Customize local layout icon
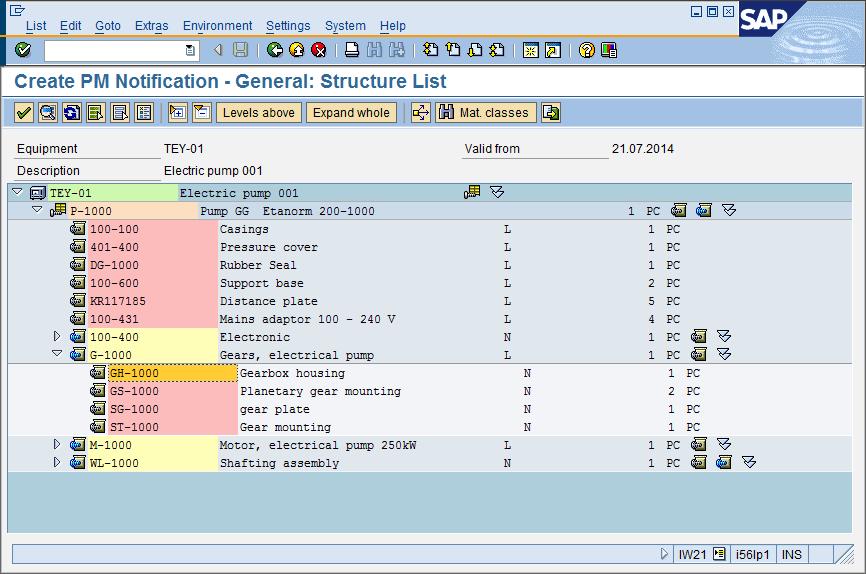This screenshot has width=866, height=574. point(609,50)
